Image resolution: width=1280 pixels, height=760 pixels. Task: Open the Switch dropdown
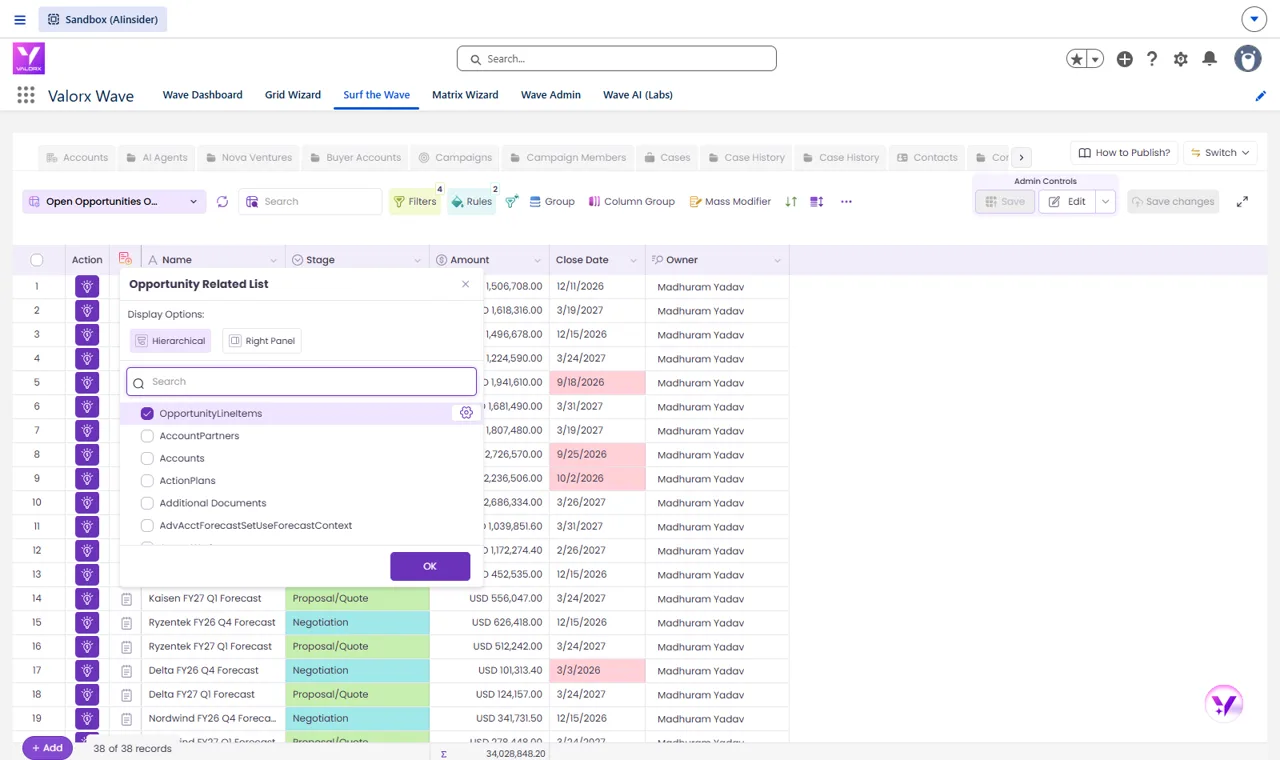tap(1220, 153)
